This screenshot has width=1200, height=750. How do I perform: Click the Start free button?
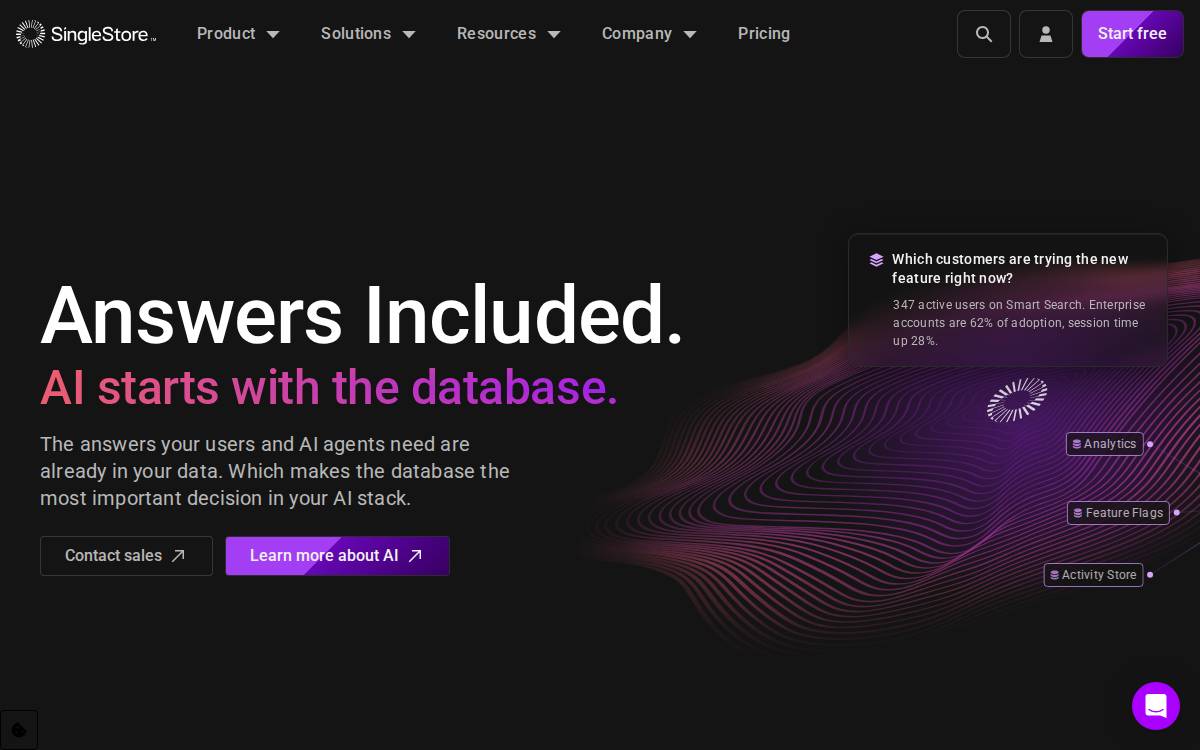coord(1132,34)
